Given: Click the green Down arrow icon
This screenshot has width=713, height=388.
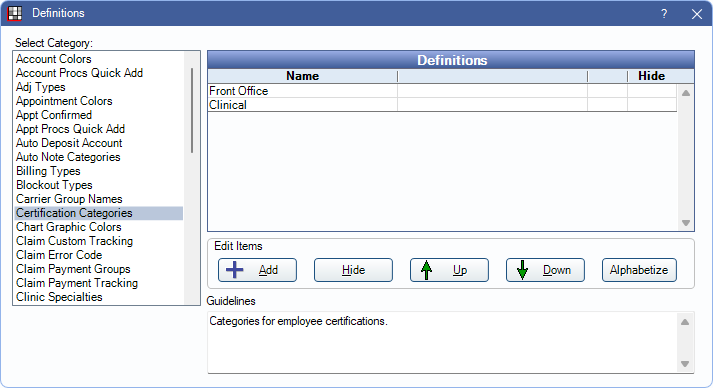Looking at the screenshot, I should [522, 270].
